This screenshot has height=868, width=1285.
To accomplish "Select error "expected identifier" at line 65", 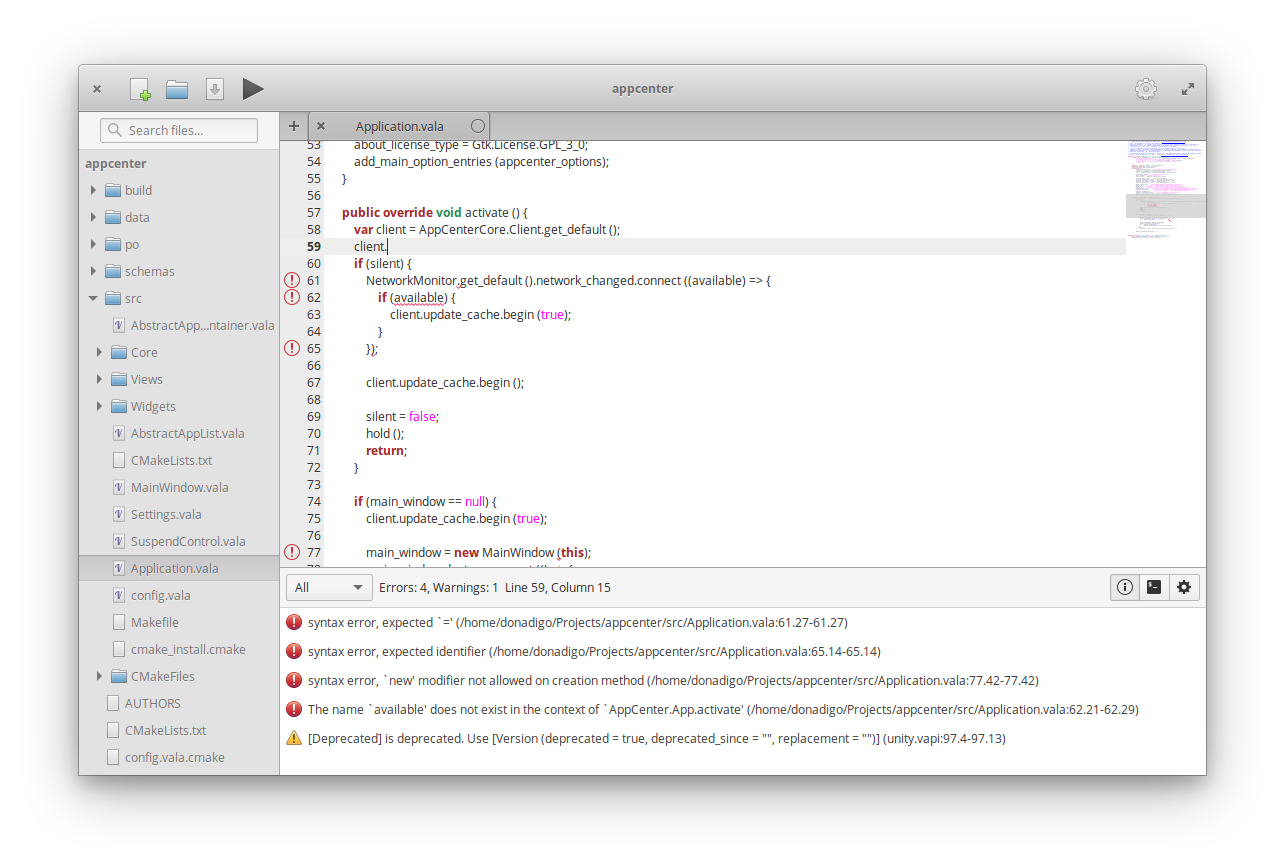I will 743,651.
